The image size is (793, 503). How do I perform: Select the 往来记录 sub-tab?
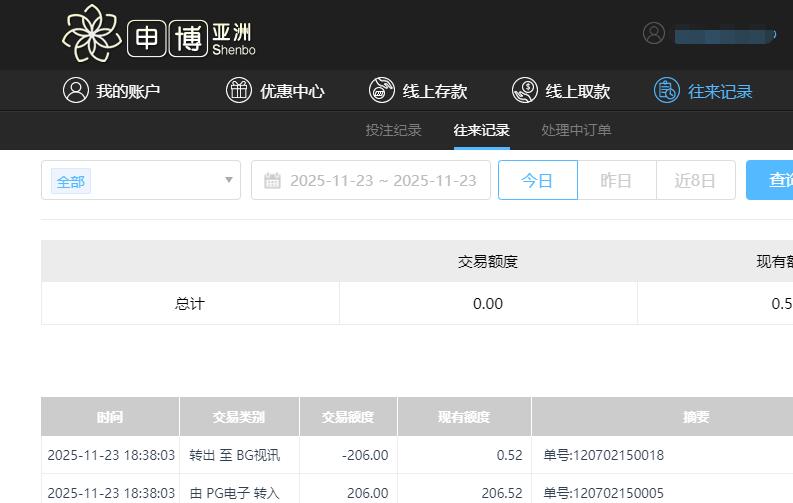click(481, 130)
